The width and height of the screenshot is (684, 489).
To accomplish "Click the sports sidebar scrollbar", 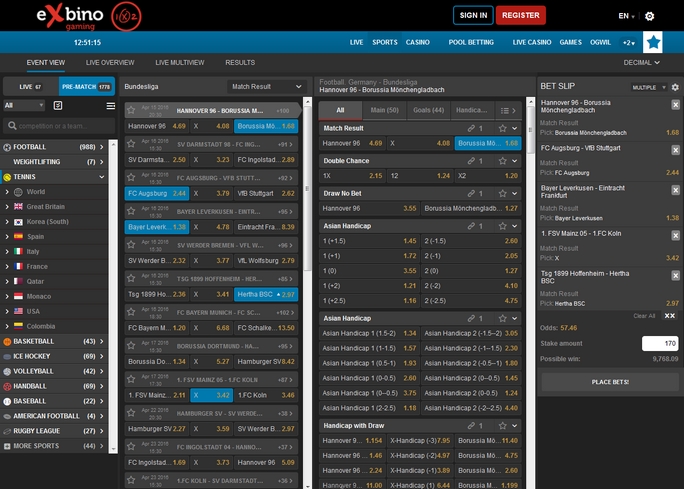I will point(113,296).
